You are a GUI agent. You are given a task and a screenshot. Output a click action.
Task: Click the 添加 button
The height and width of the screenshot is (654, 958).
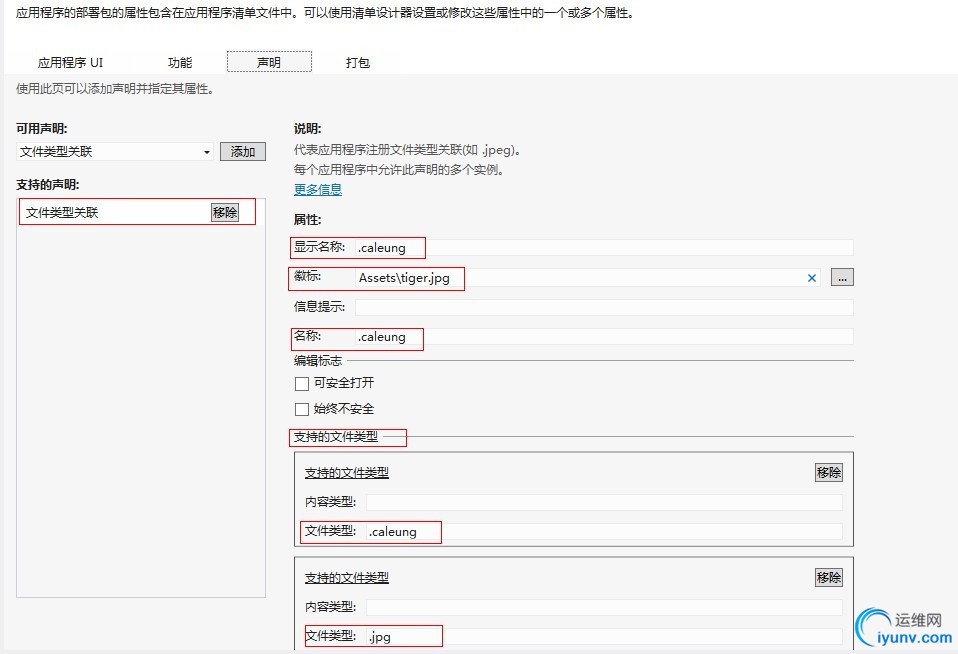[x=243, y=152]
